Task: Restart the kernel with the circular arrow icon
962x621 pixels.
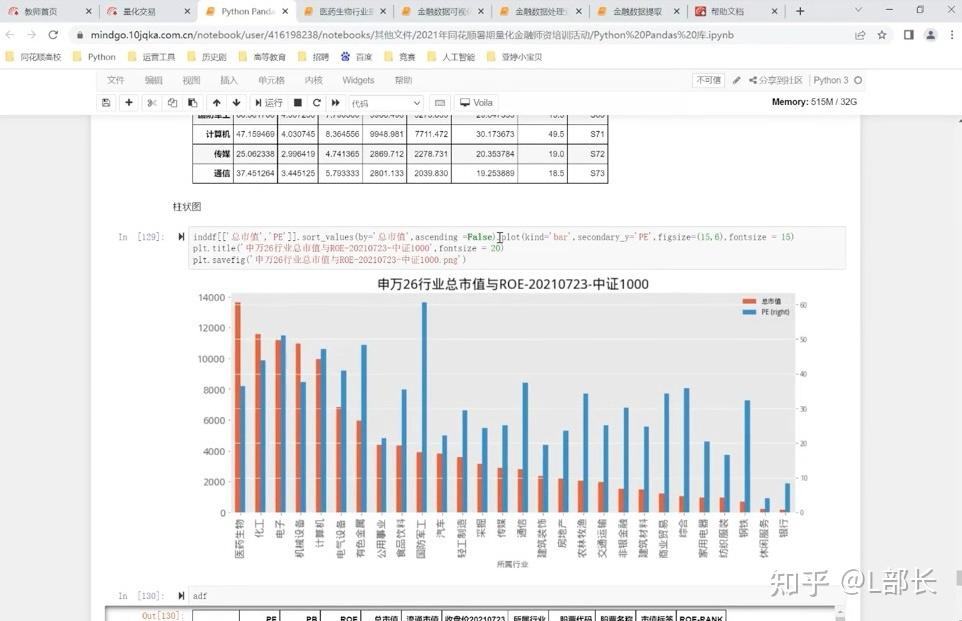Action: (317, 102)
